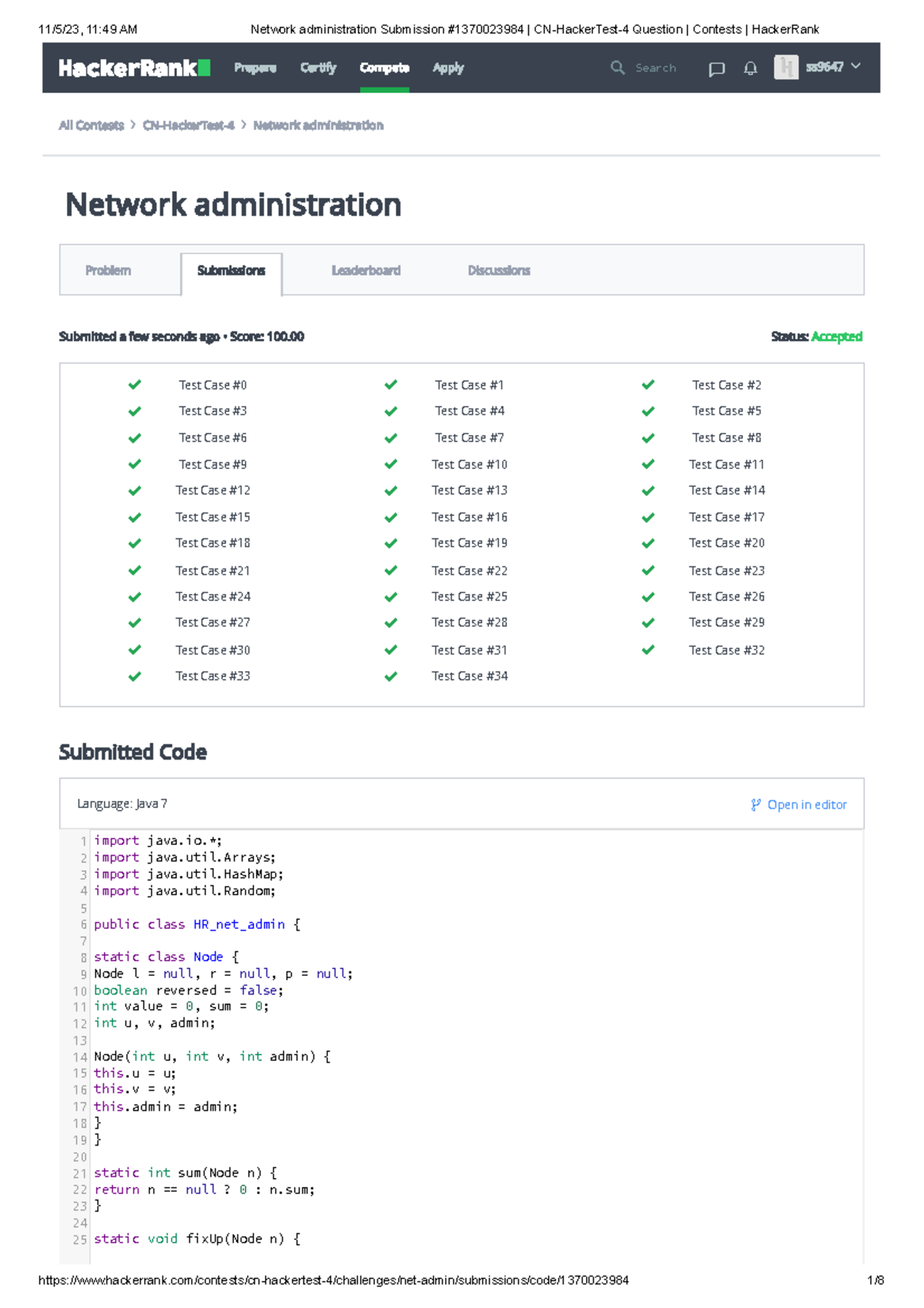
Task: Expand the user account dropdown arrow
Action: (855, 67)
